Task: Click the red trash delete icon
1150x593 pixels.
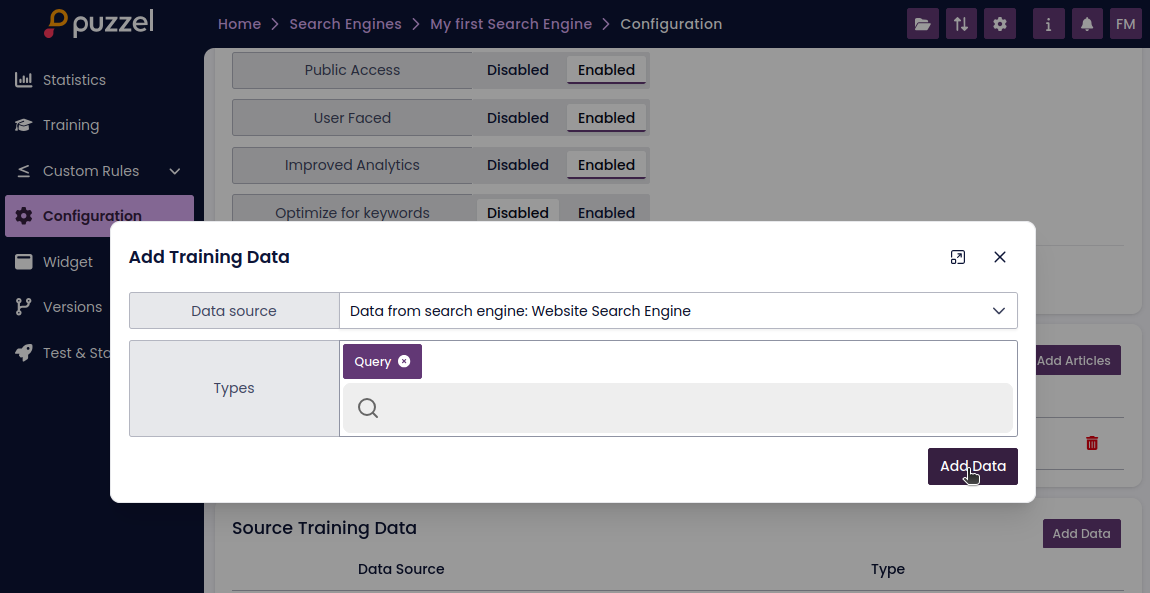Action: click(1092, 442)
